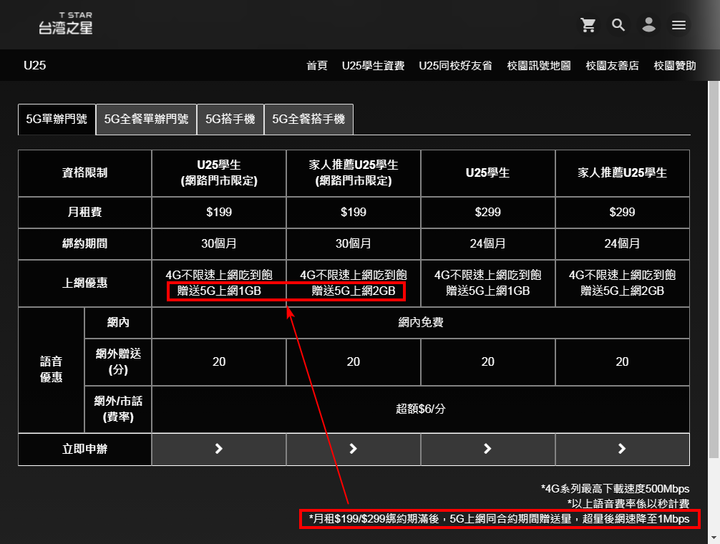Image resolution: width=720 pixels, height=544 pixels.
Task: Click 語音優惠 row group label
Action: coord(51,370)
